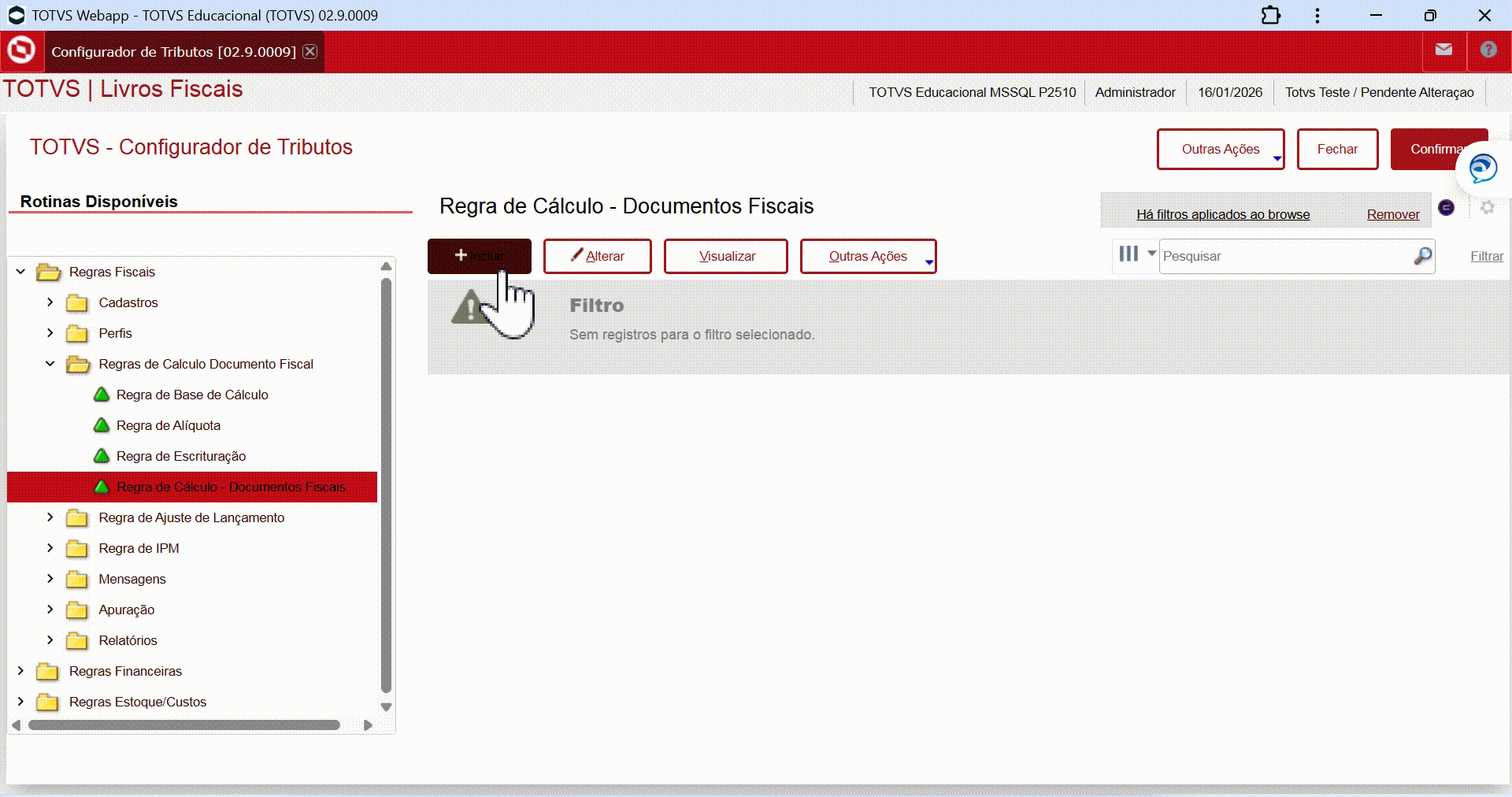
Task: Click the Regras Estoque/Custos folder icon
Action: coord(48,702)
